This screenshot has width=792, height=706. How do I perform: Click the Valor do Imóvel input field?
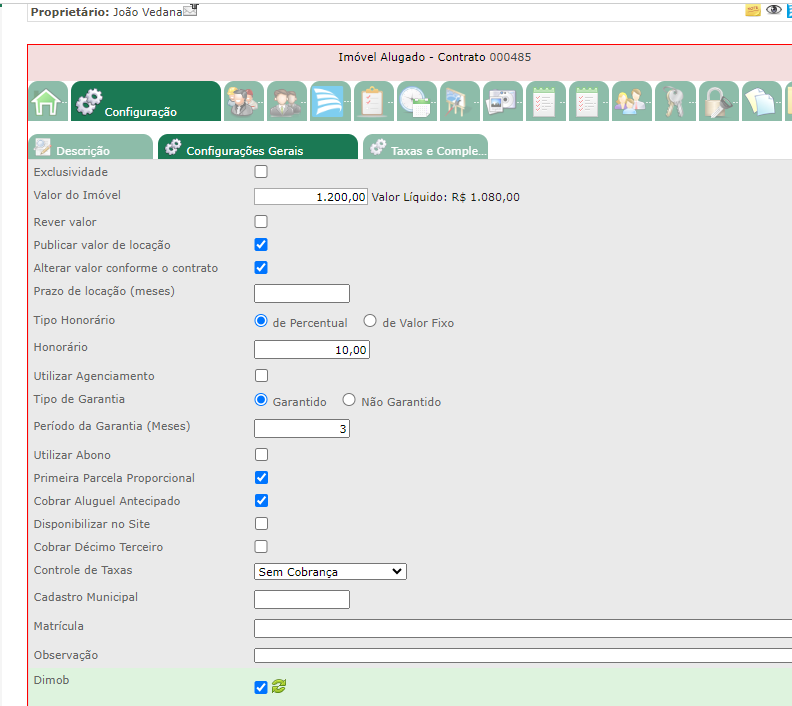pyautogui.click(x=311, y=197)
